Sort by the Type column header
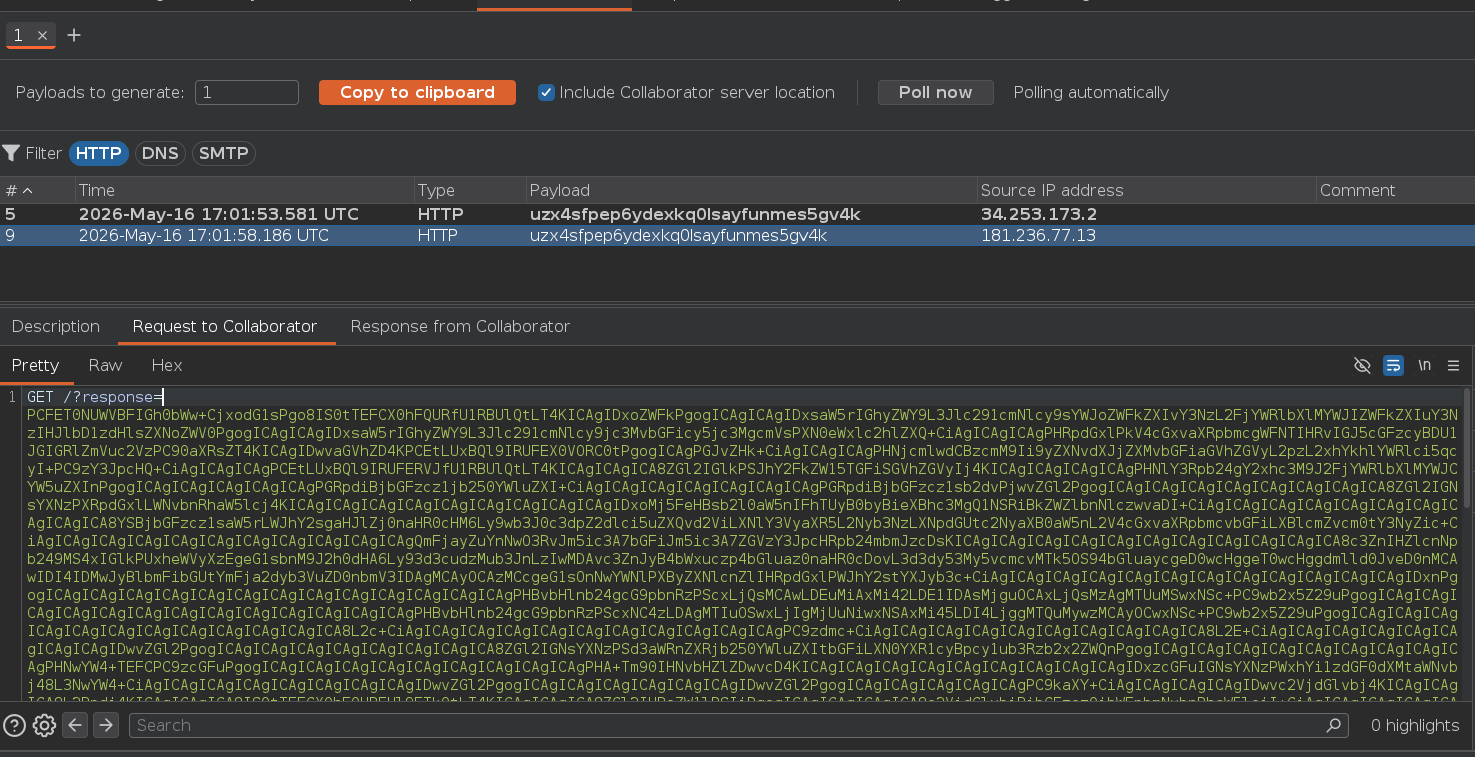This screenshot has height=757, width=1475. (x=470, y=190)
